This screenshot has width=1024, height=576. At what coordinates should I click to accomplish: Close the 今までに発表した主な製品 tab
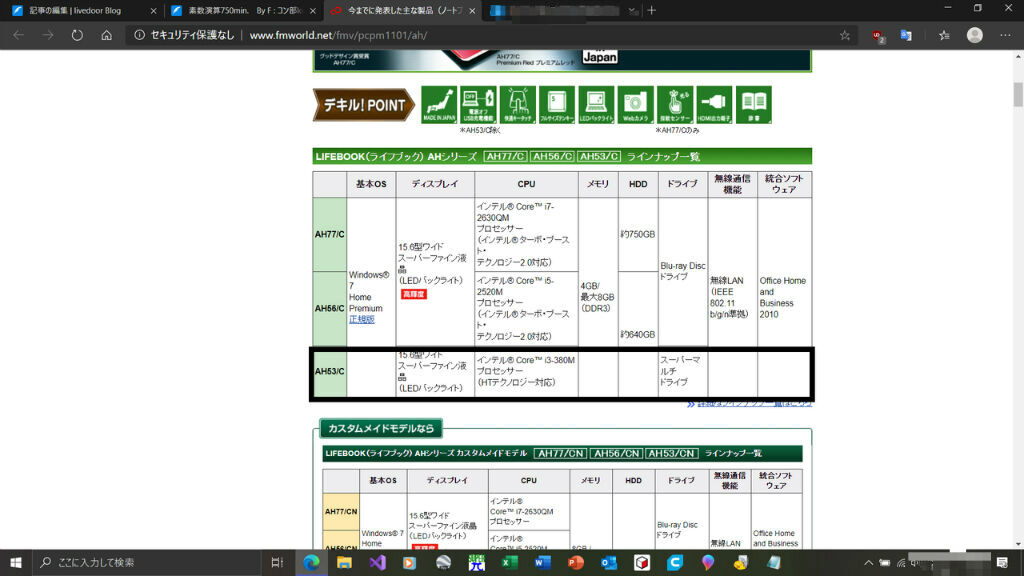[x=472, y=10]
